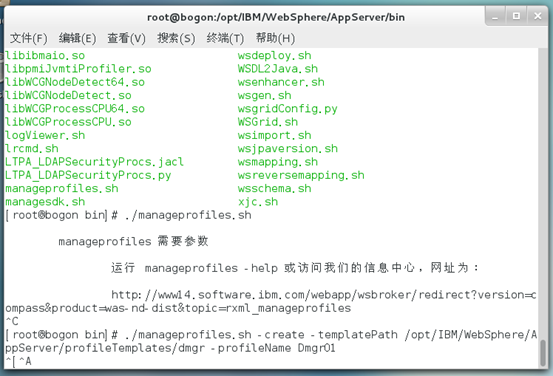Click the ^[^A line at the bottom

18,362
